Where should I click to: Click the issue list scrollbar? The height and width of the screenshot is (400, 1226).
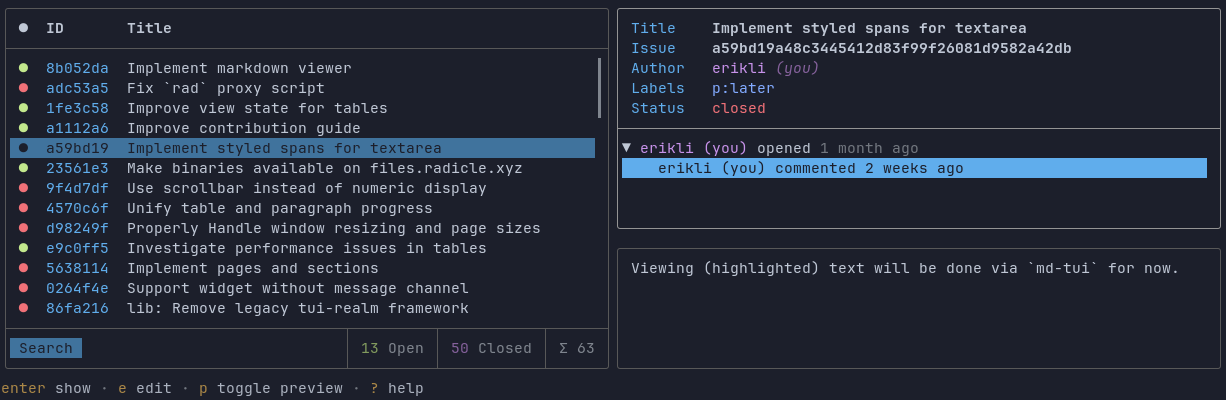point(599,88)
